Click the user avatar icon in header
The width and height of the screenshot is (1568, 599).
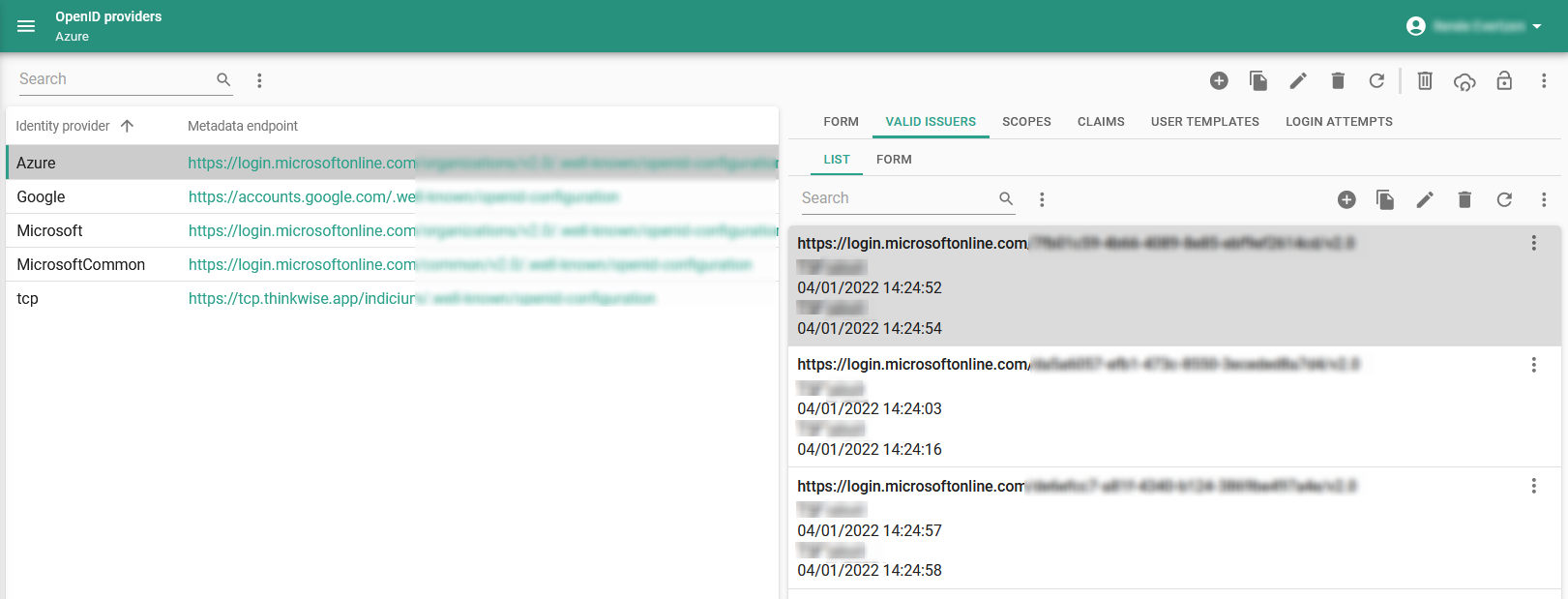coord(1416,26)
